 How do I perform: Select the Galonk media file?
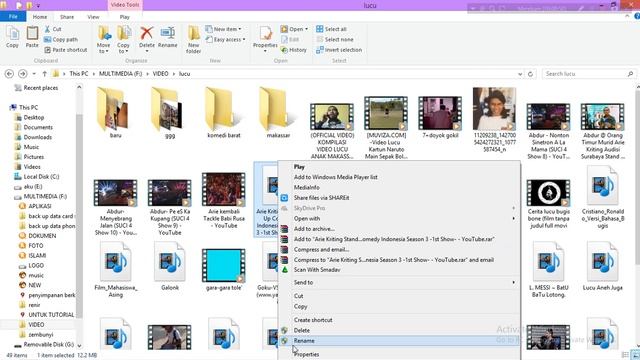(x=170, y=266)
